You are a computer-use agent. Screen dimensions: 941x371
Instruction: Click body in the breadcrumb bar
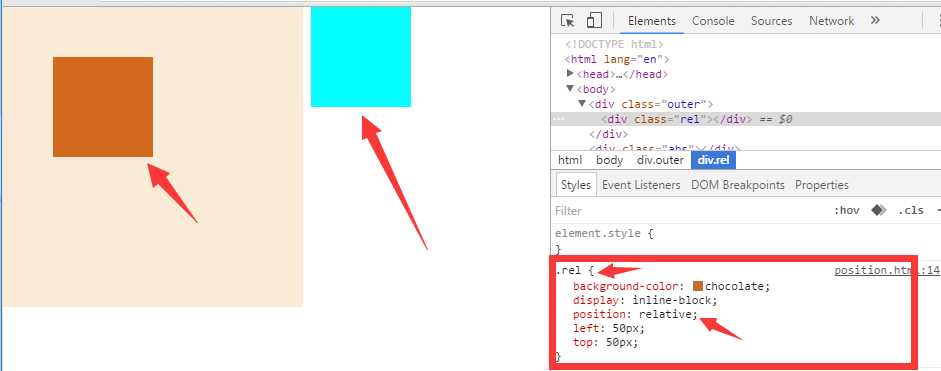[x=610, y=160]
